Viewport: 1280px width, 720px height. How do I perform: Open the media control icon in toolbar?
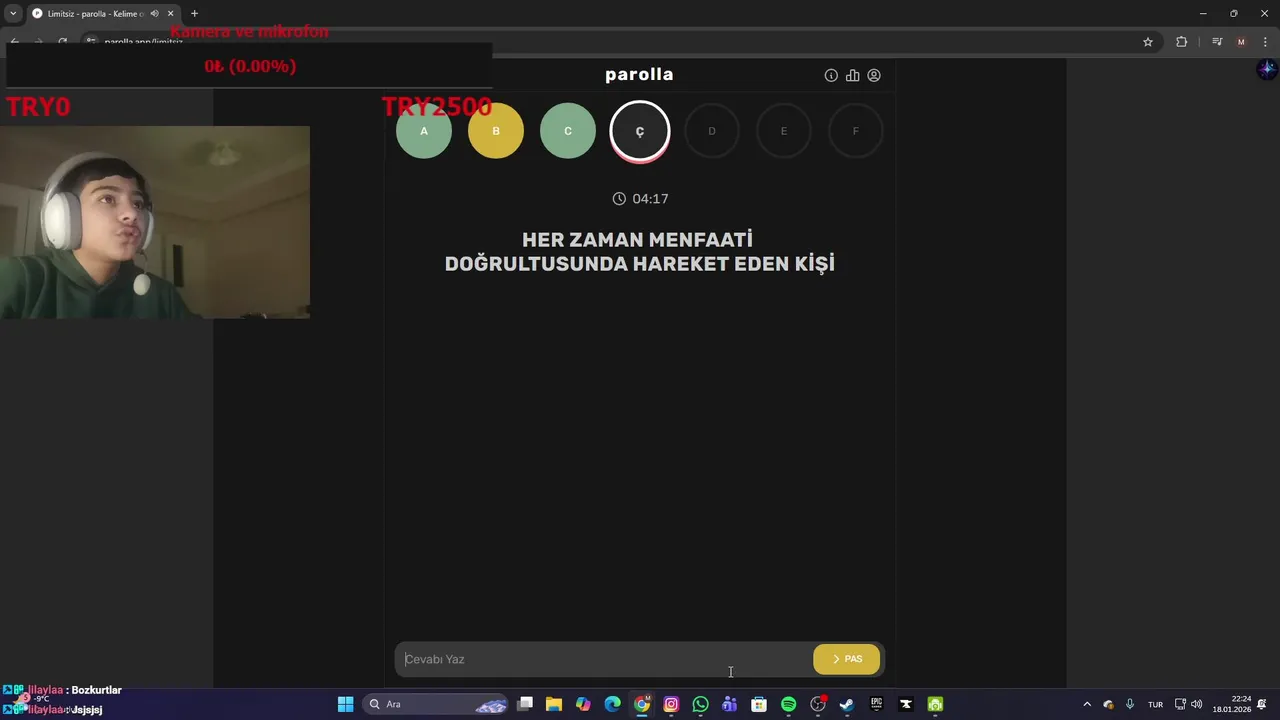click(1217, 42)
